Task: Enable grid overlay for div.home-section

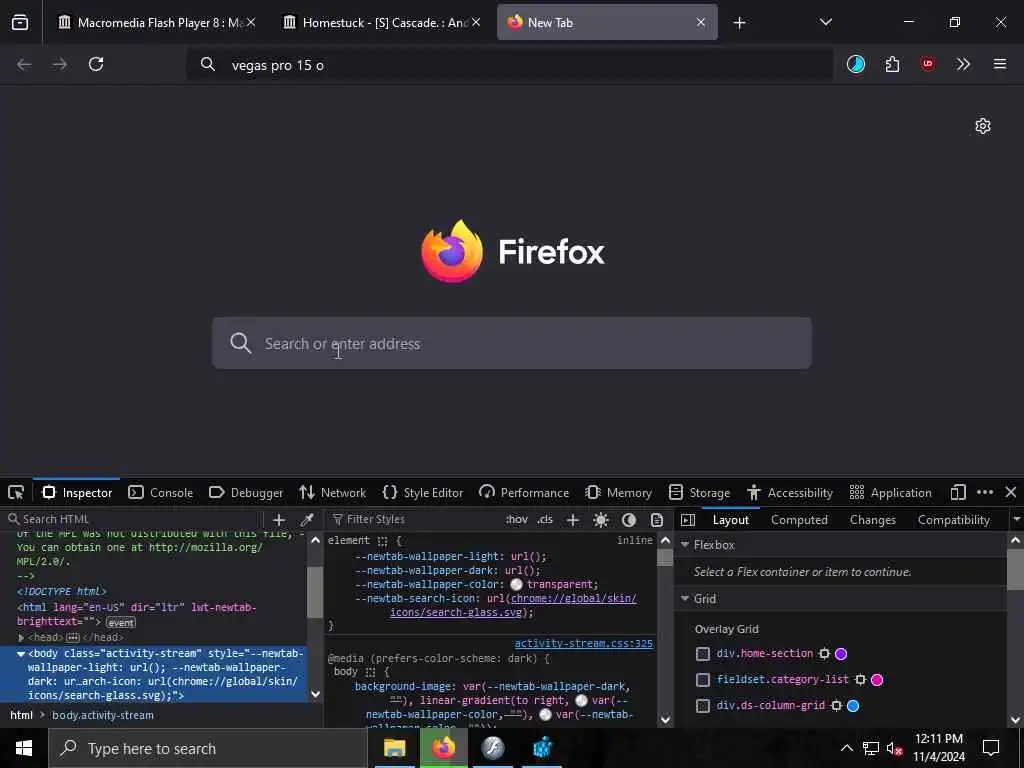Action: click(703, 654)
